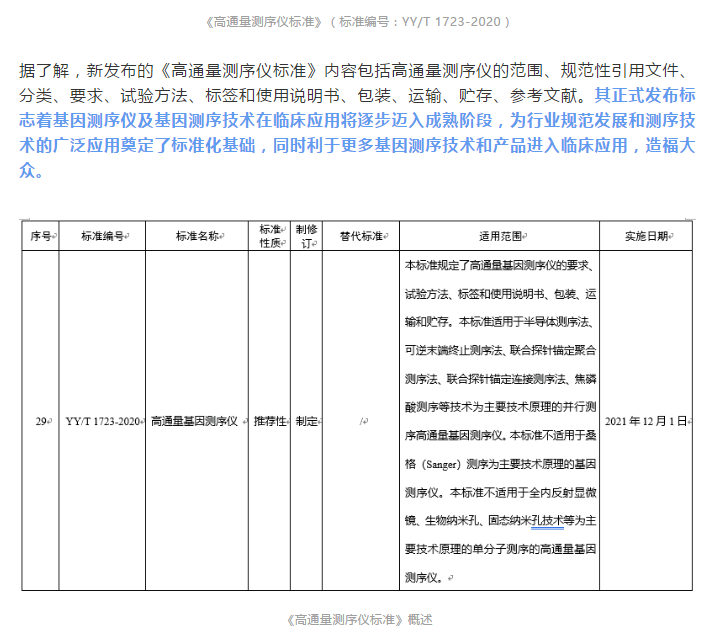The image size is (711, 637).
Task: Click the underlined 孔技术 text in scope cell
Action: coord(546,520)
